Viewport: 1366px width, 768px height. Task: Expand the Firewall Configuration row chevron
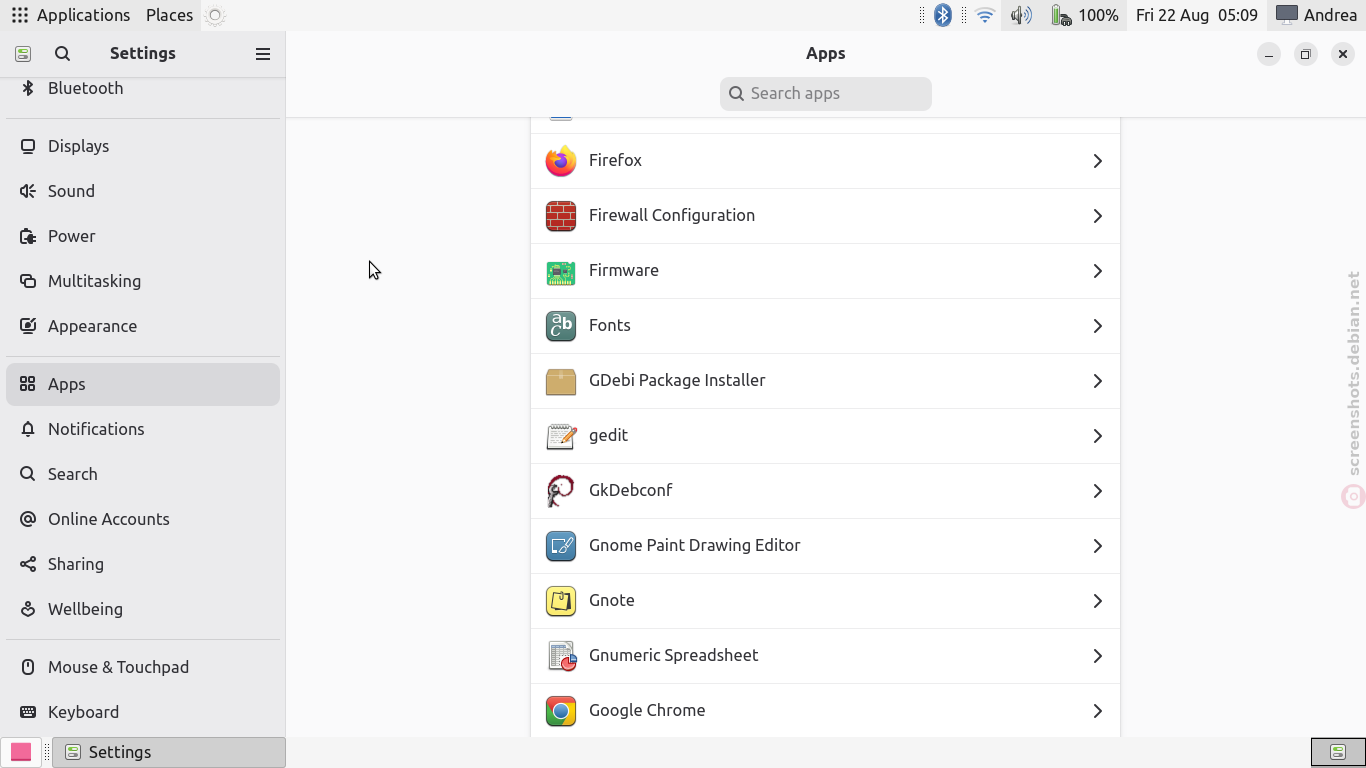point(1097,216)
